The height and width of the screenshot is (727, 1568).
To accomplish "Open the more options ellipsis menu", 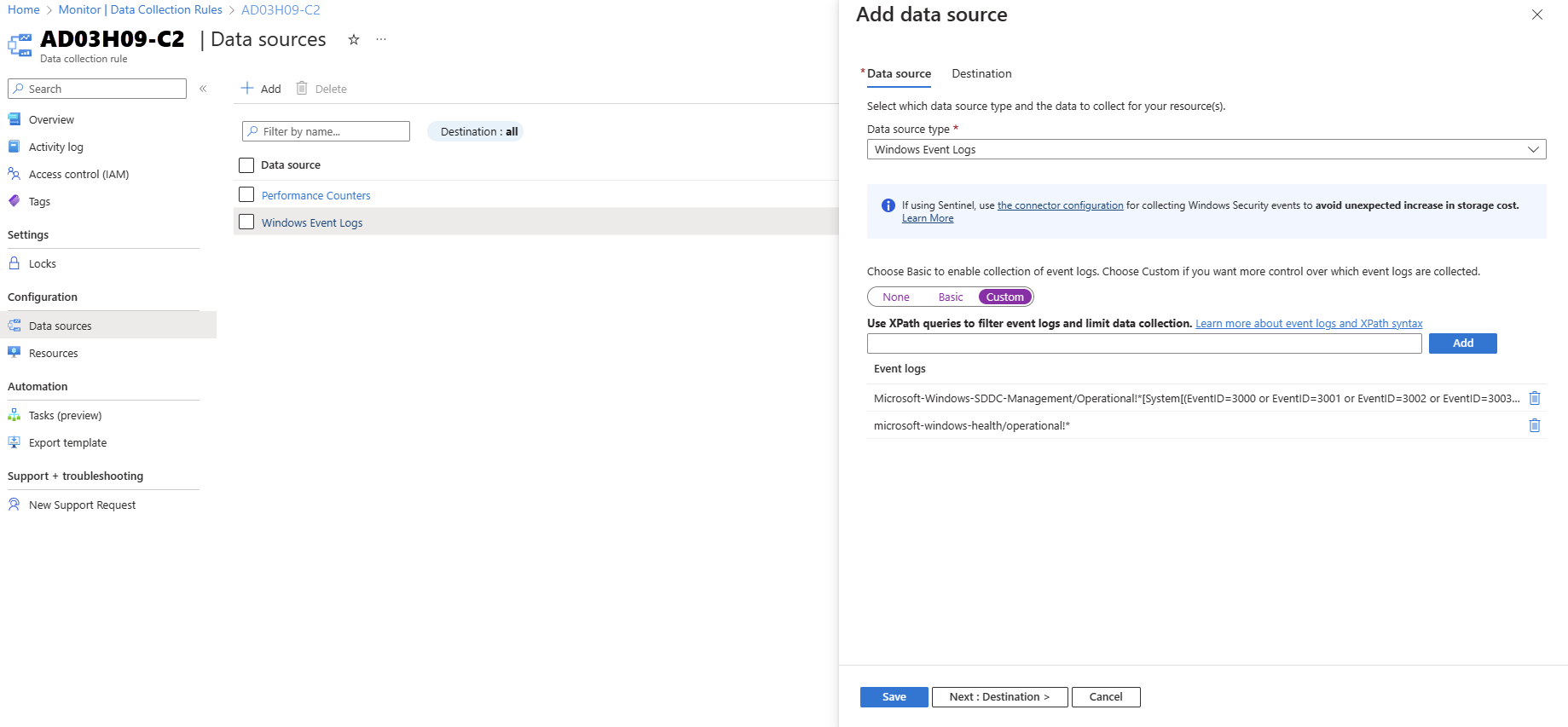I will 381,39.
